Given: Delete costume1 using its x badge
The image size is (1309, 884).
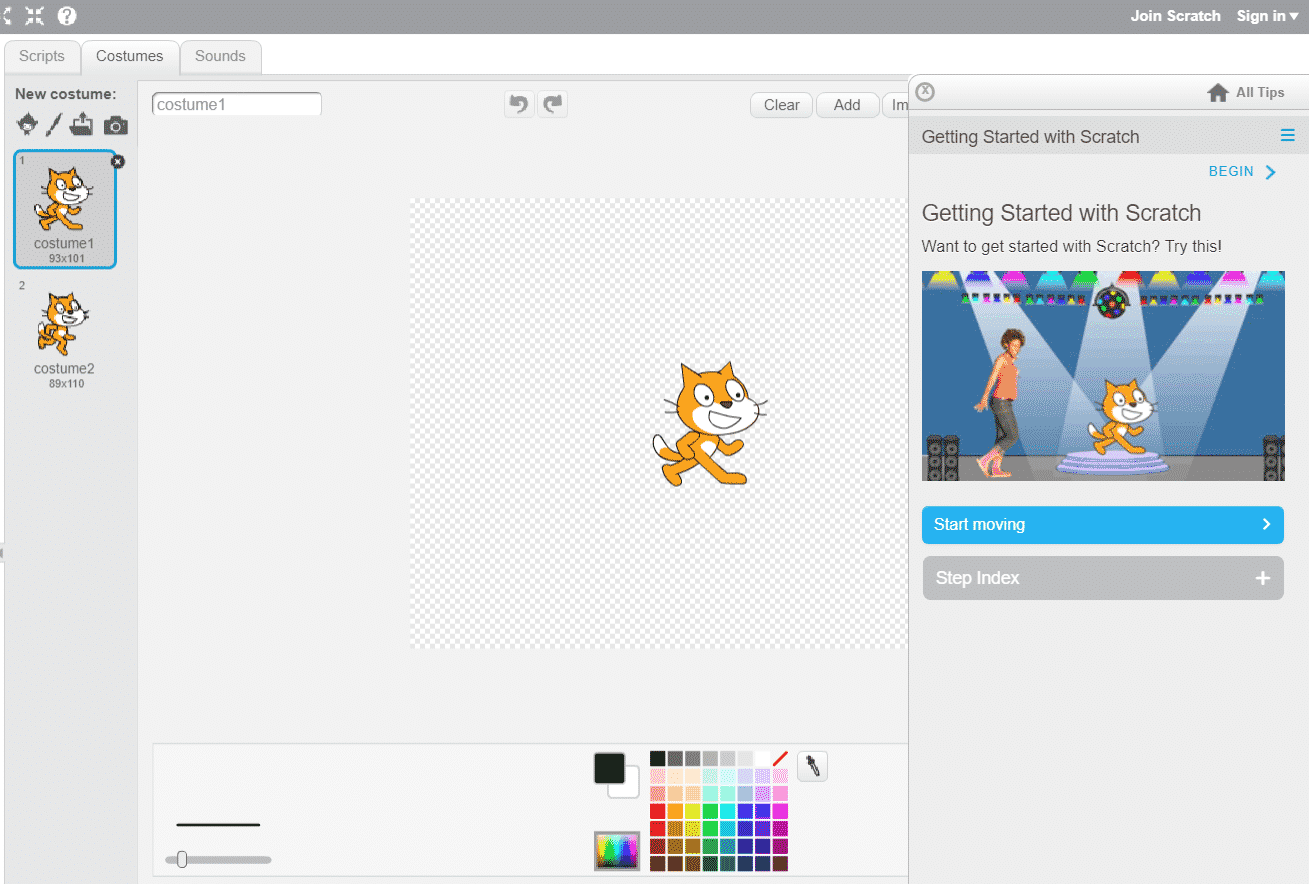Looking at the screenshot, I should [117, 162].
